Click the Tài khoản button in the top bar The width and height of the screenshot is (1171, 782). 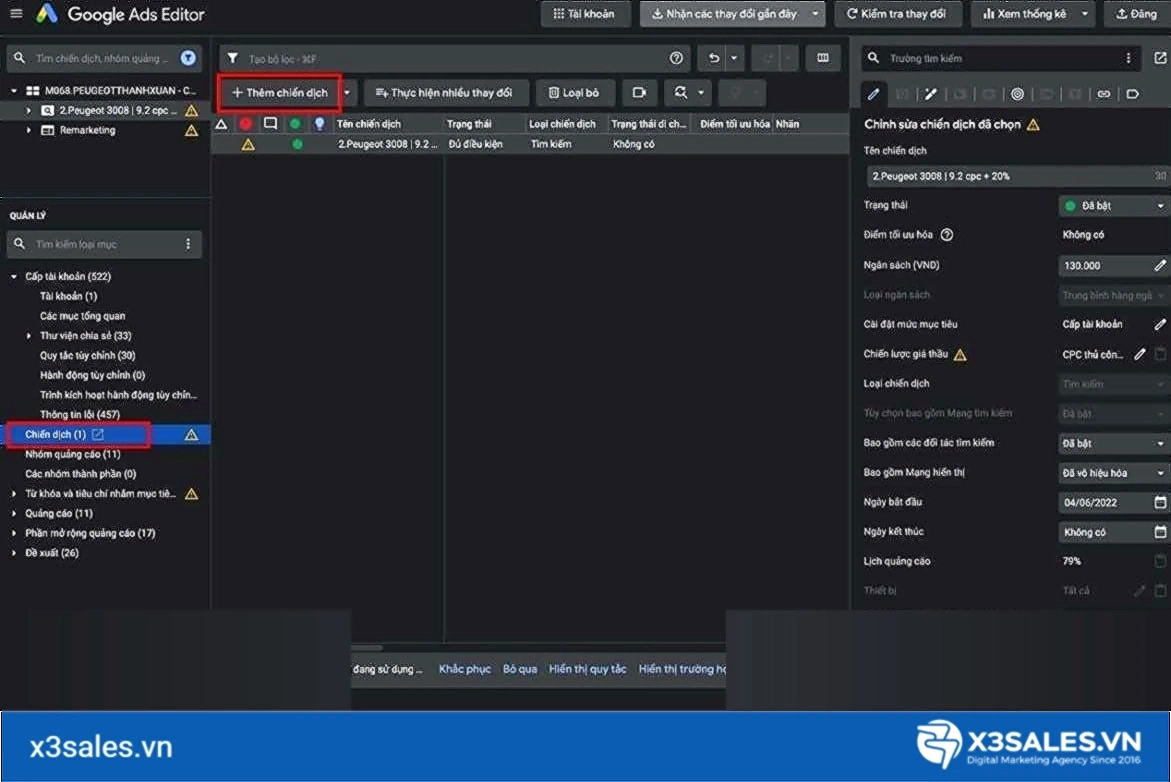click(x=585, y=13)
